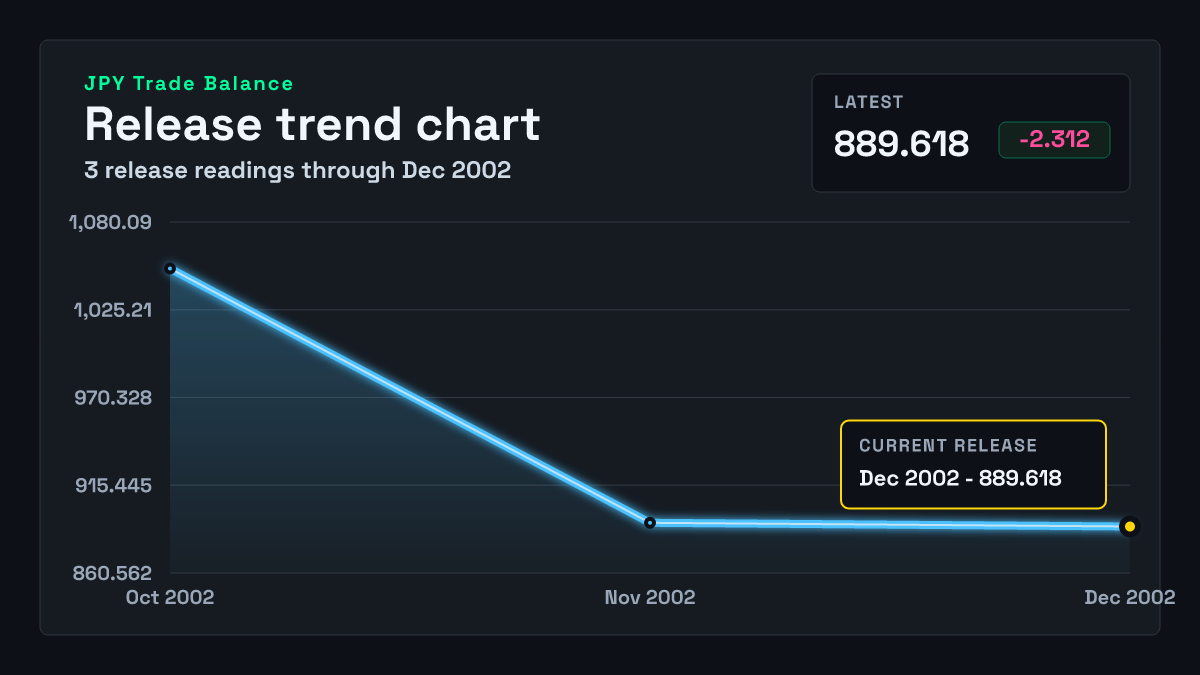Viewport: 1200px width, 675px height.
Task: Click the 1,025.21 y-axis label
Action: click(x=112, y=309)
